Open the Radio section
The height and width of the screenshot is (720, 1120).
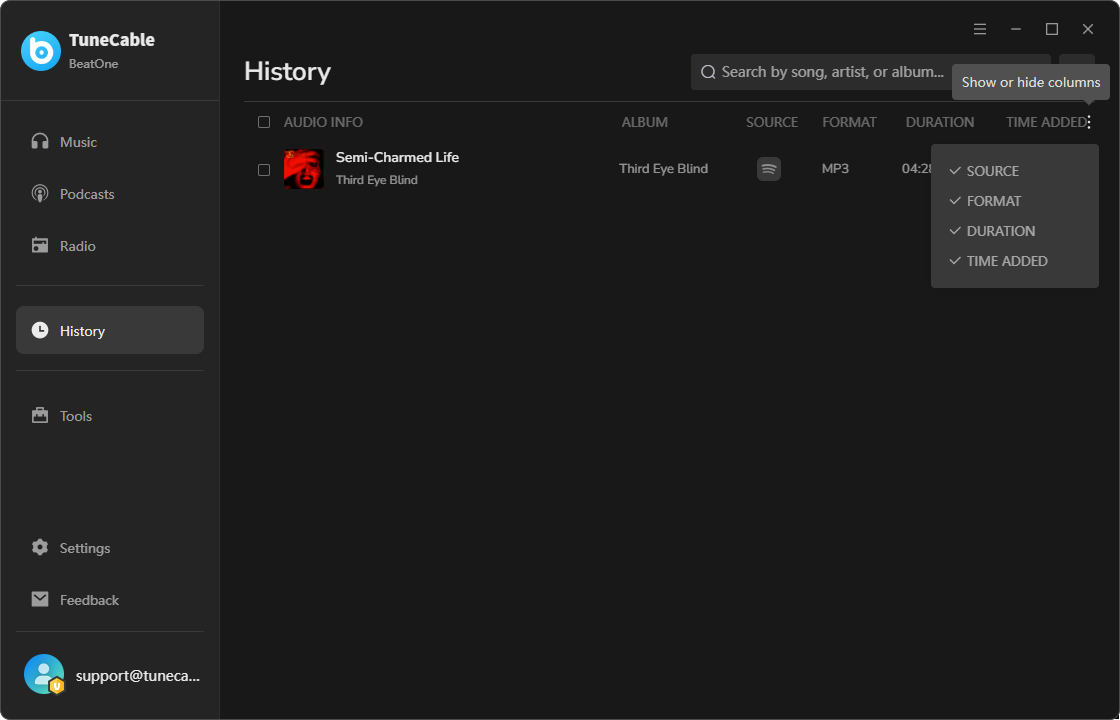[110, 246]
